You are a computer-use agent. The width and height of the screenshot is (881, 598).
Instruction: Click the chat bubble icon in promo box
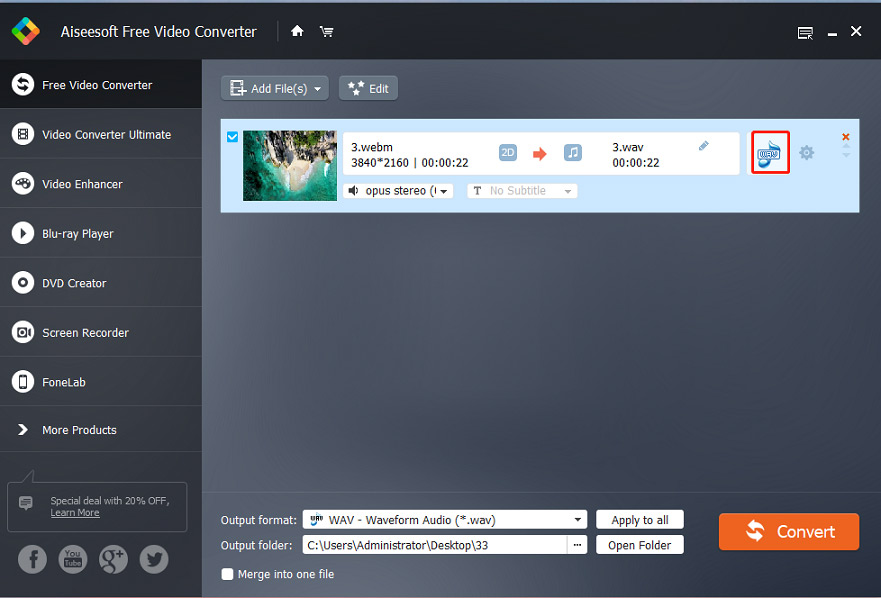pos(26,502)
